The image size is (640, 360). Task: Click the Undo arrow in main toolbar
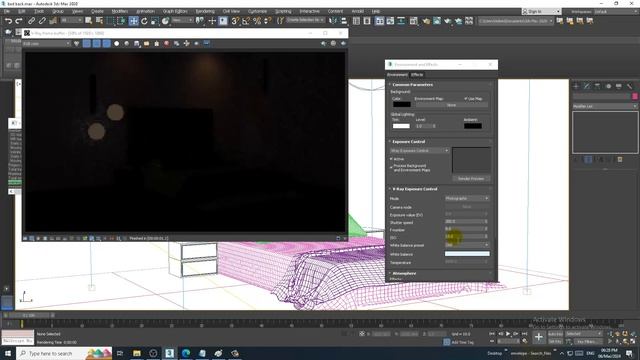click(9, 21)
